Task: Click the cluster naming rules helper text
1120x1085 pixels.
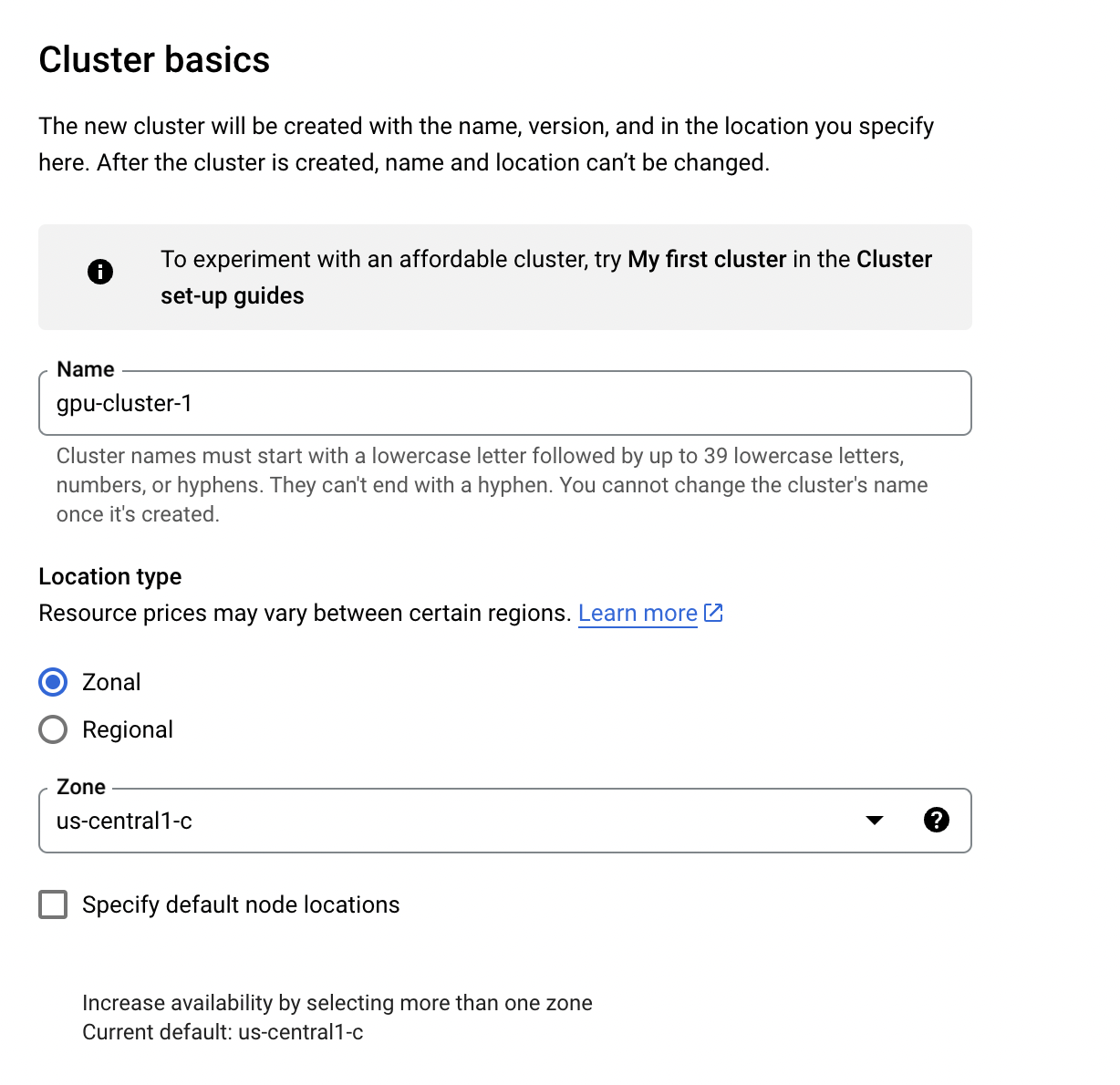Action: (x=492, y=485)
